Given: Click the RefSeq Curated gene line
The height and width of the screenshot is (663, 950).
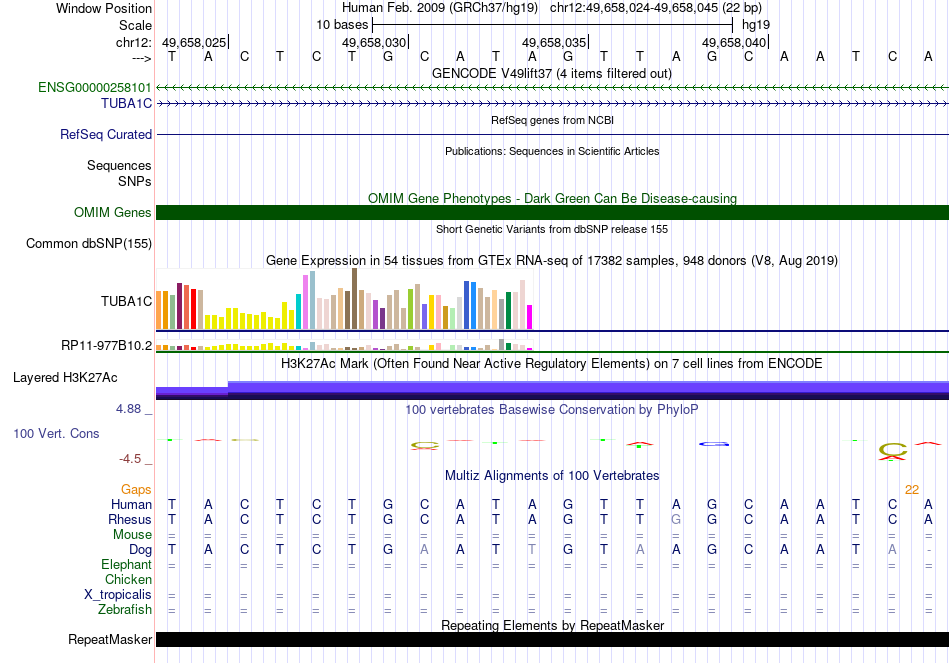Looking at the screenshot, I should click(552, 135).
